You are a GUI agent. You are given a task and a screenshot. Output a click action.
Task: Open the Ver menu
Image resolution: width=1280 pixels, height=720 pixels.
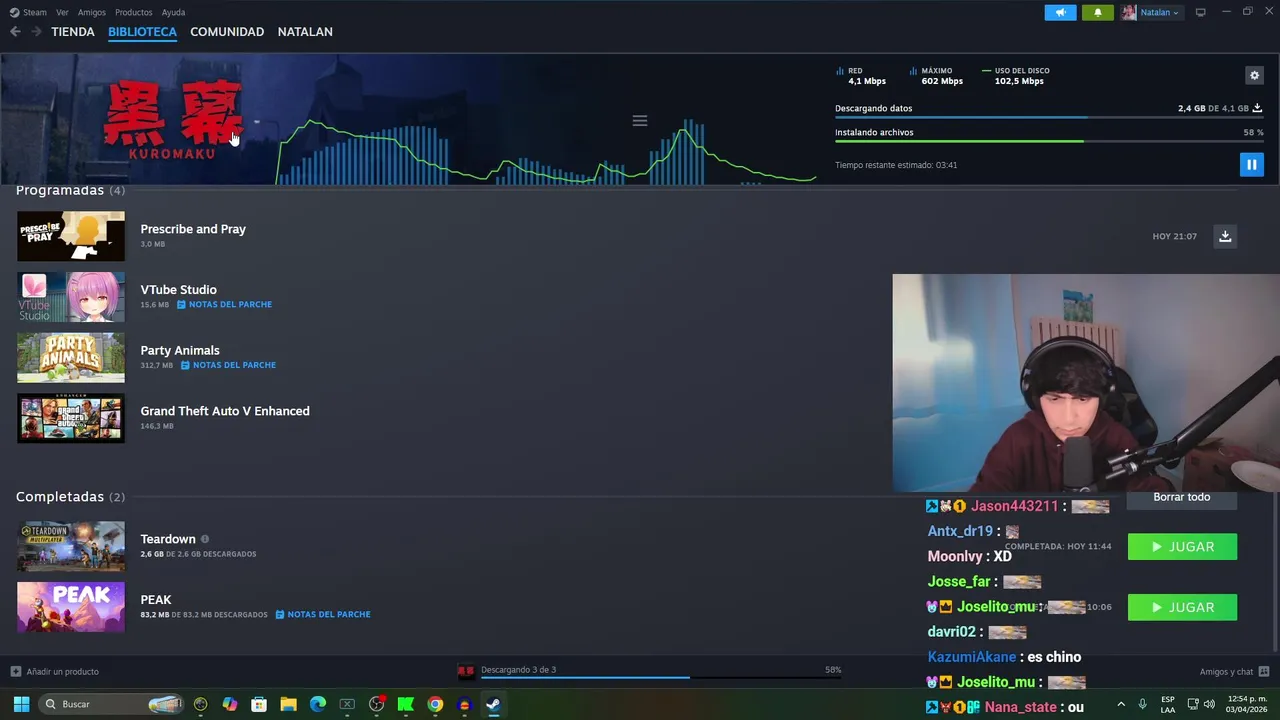[x=63, y=12]
